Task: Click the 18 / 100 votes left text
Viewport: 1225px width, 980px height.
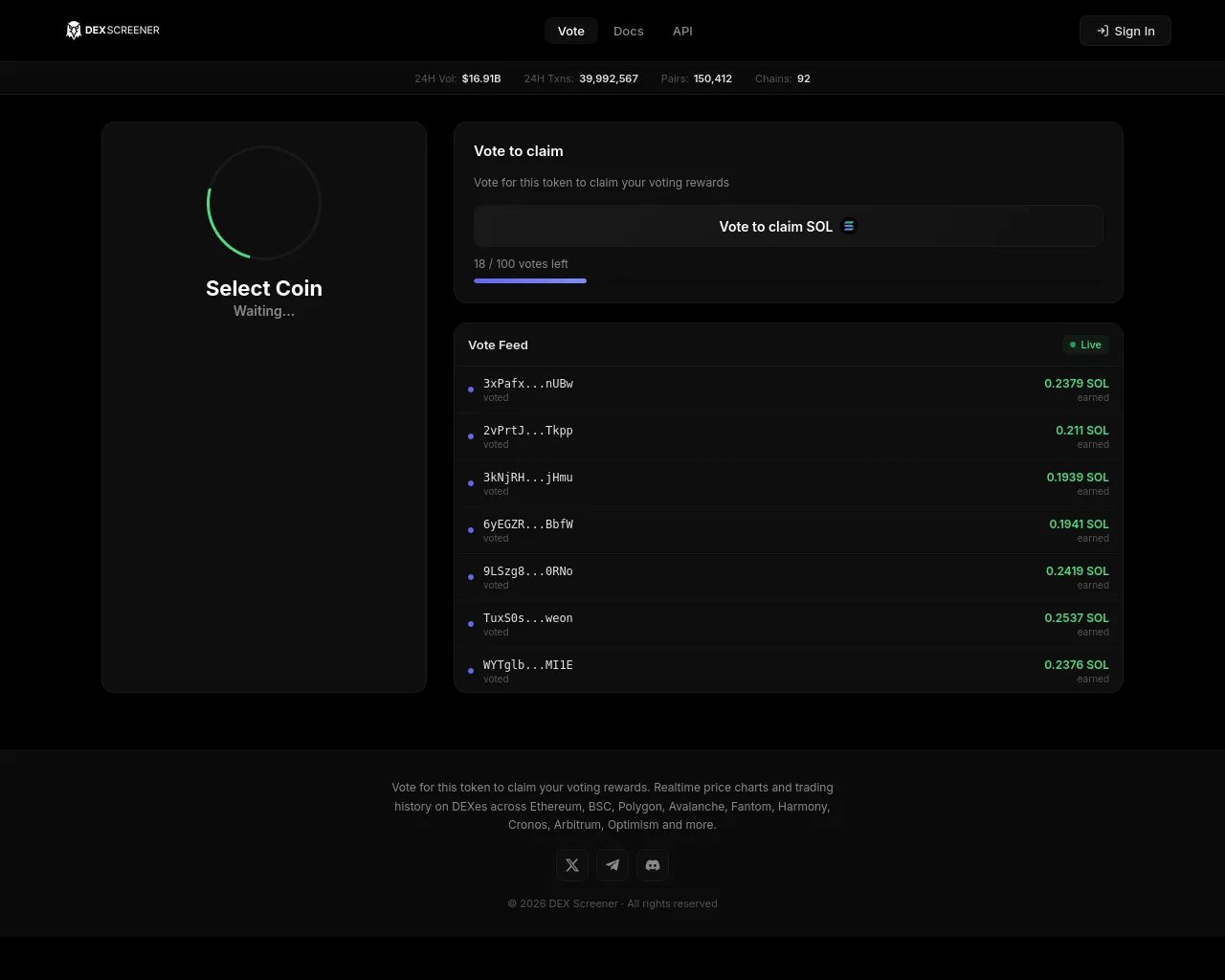Action: point(521,264)
